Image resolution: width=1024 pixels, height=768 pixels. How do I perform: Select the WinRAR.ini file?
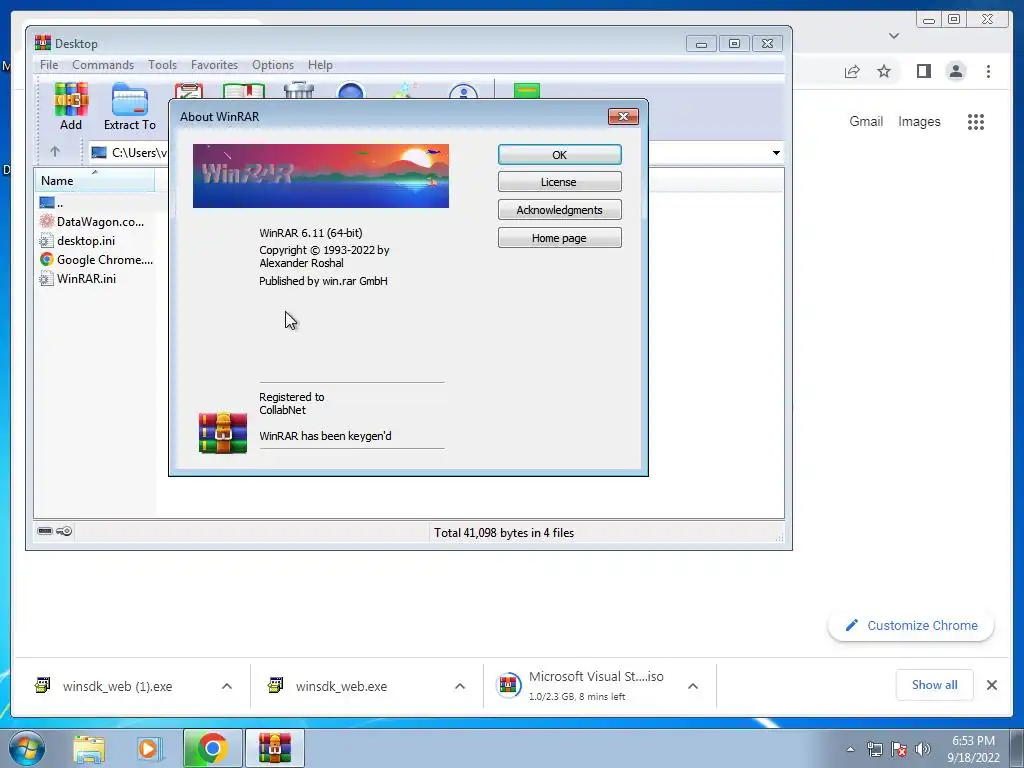(78, 278)
